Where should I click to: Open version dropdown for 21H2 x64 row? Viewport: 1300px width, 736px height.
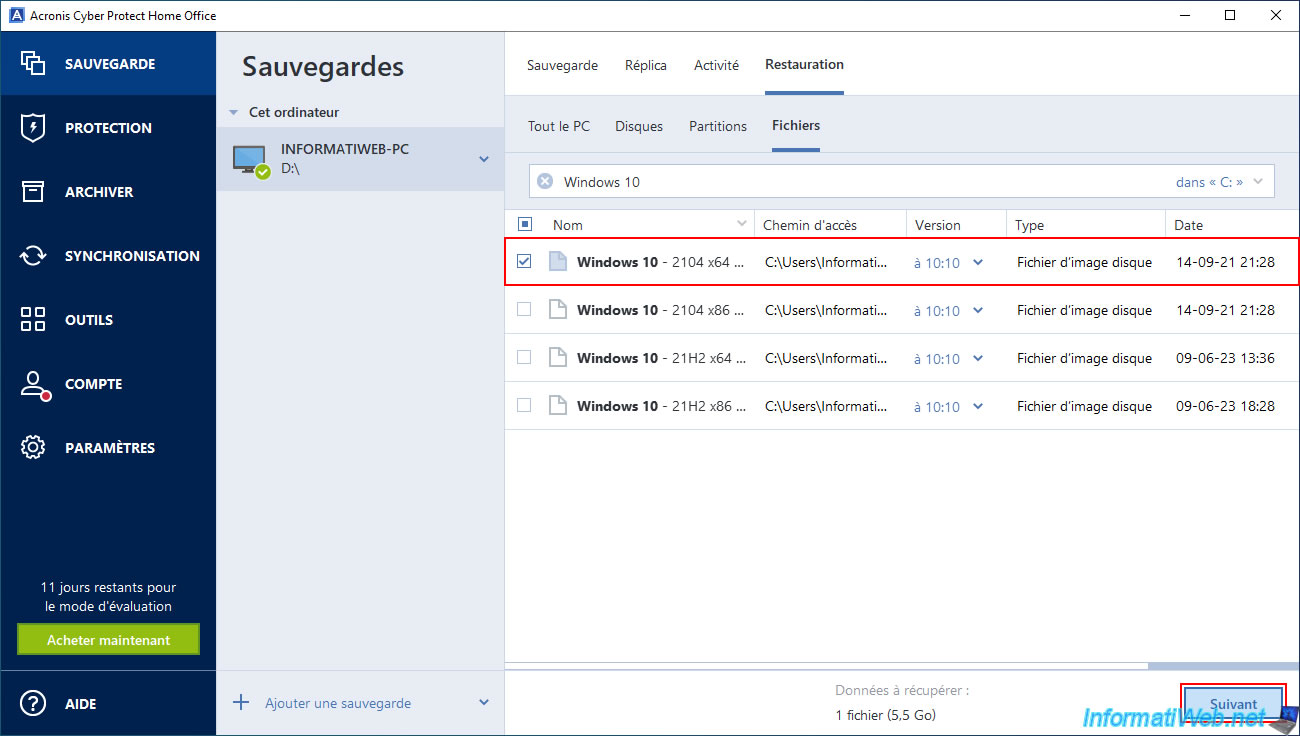pyautogui.click(x=978, y=358)
